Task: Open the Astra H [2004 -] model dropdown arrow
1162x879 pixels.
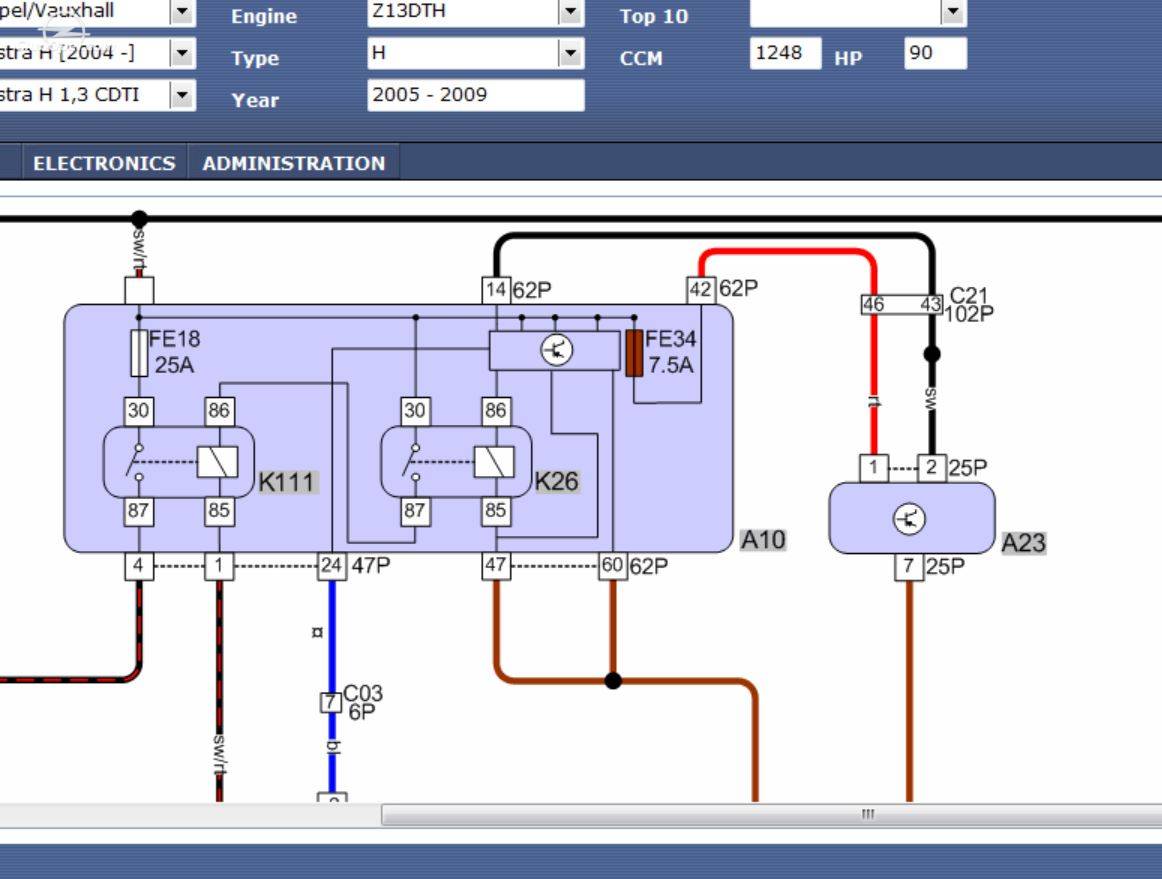Action: [182, 53]
